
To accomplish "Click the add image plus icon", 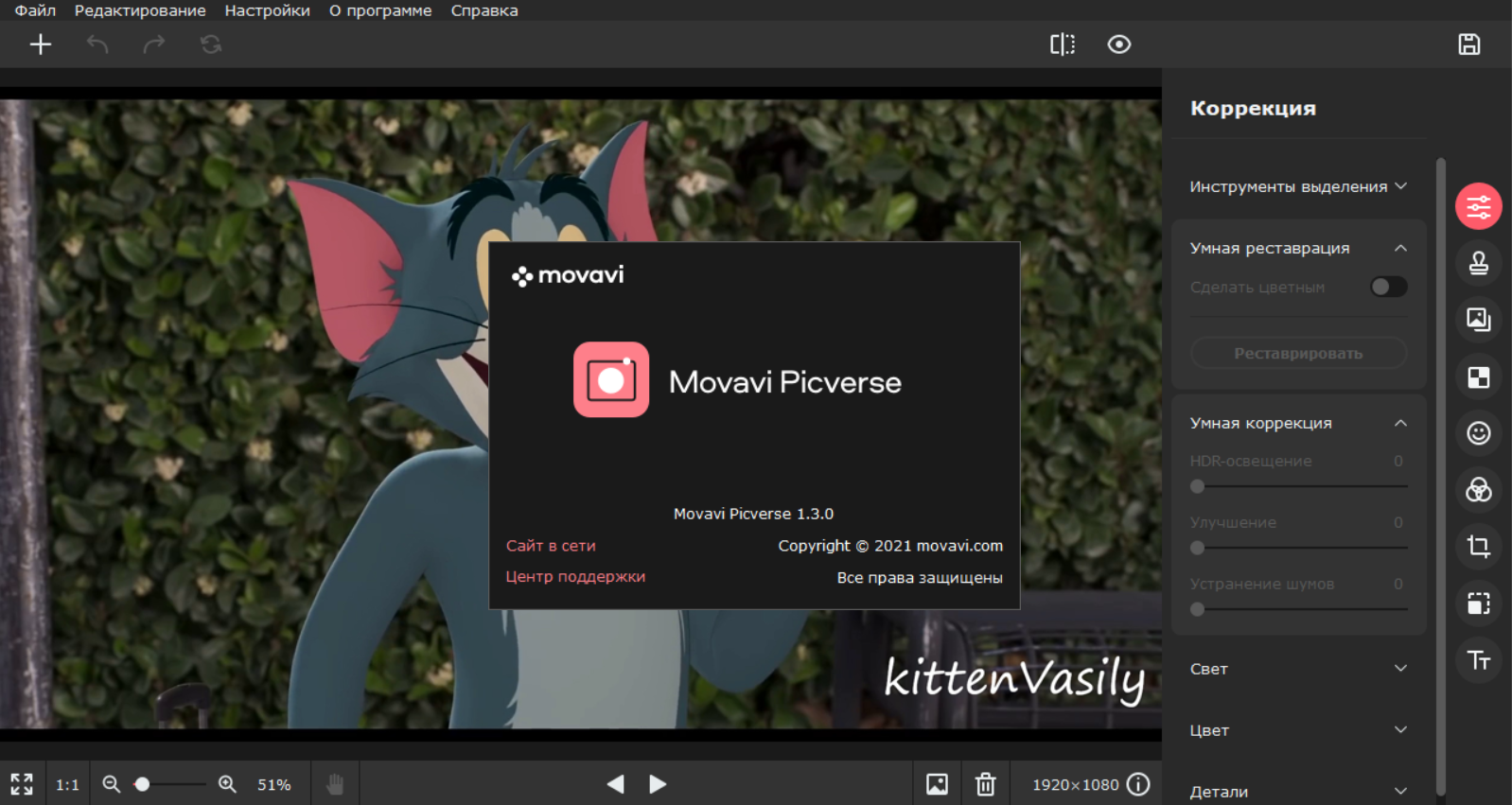I will point(41,44).
